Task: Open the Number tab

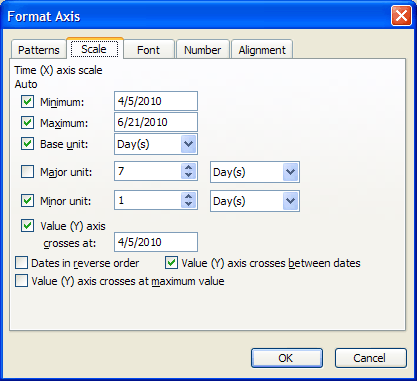Action: tap(203, 50)
